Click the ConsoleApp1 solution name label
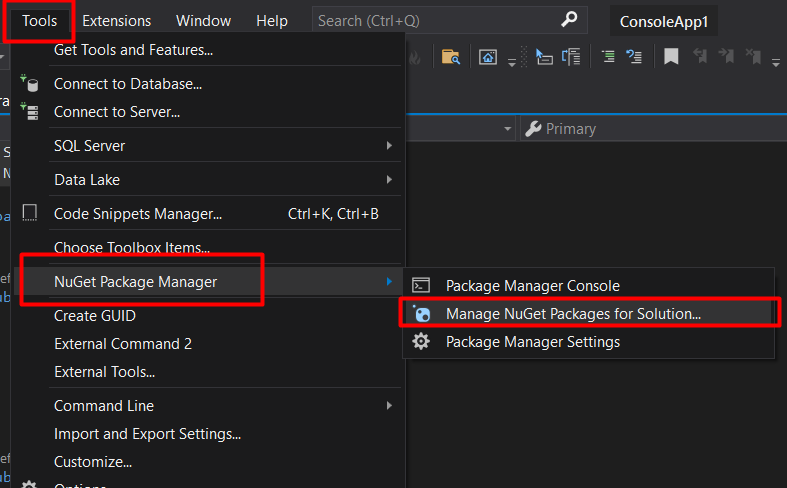The width and height of the screenshot is (787, 488). pyautogui.click(x=664, y=22)
